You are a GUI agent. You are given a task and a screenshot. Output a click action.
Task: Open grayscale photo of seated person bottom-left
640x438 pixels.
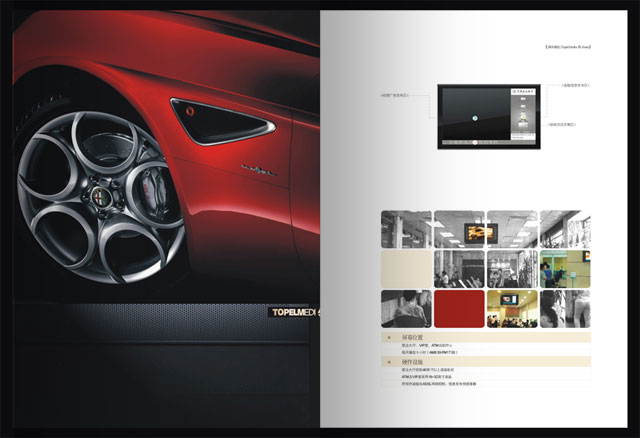[x=406, y=309]
